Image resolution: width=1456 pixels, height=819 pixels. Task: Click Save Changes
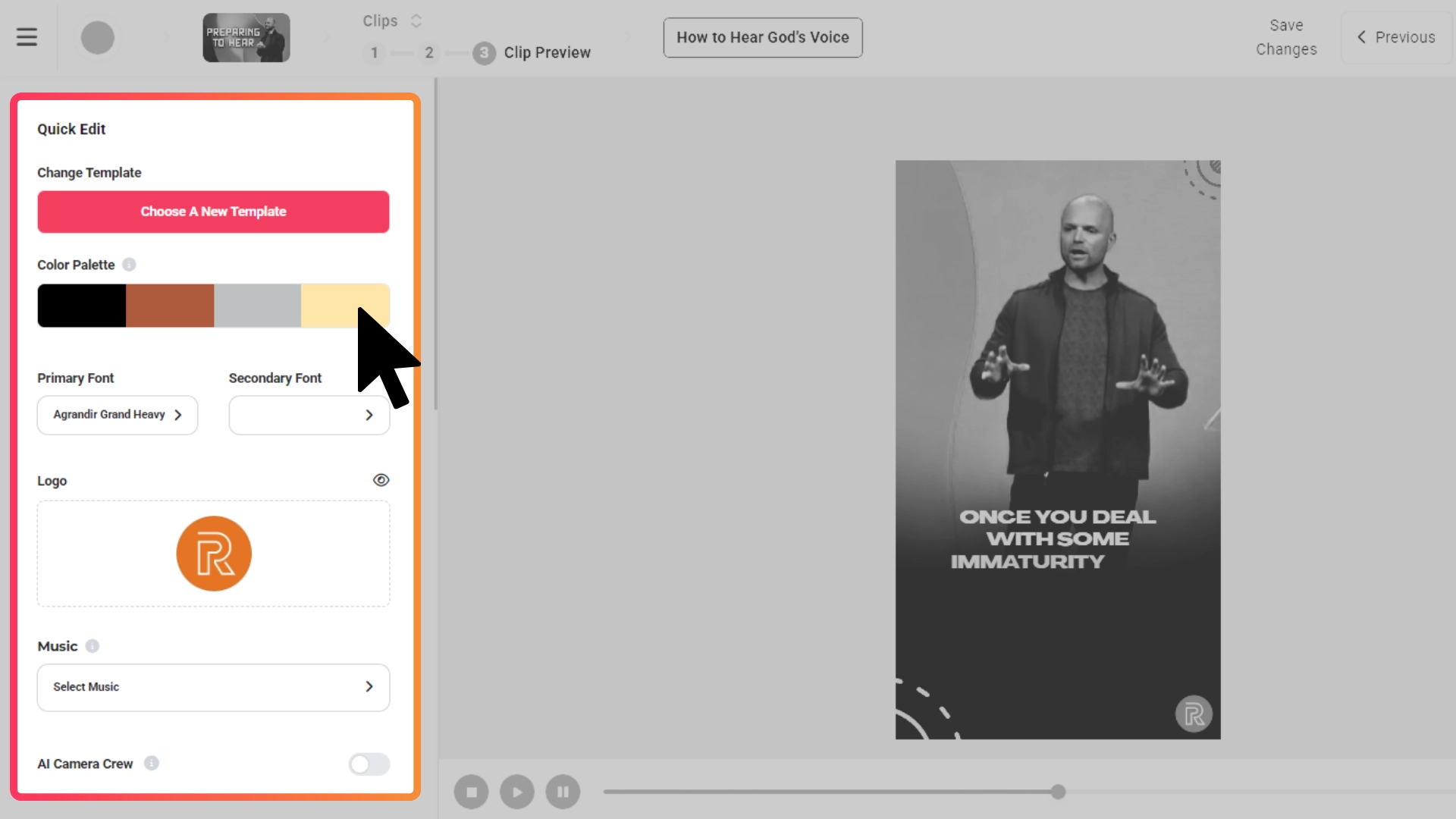[x=1286, y=37]
